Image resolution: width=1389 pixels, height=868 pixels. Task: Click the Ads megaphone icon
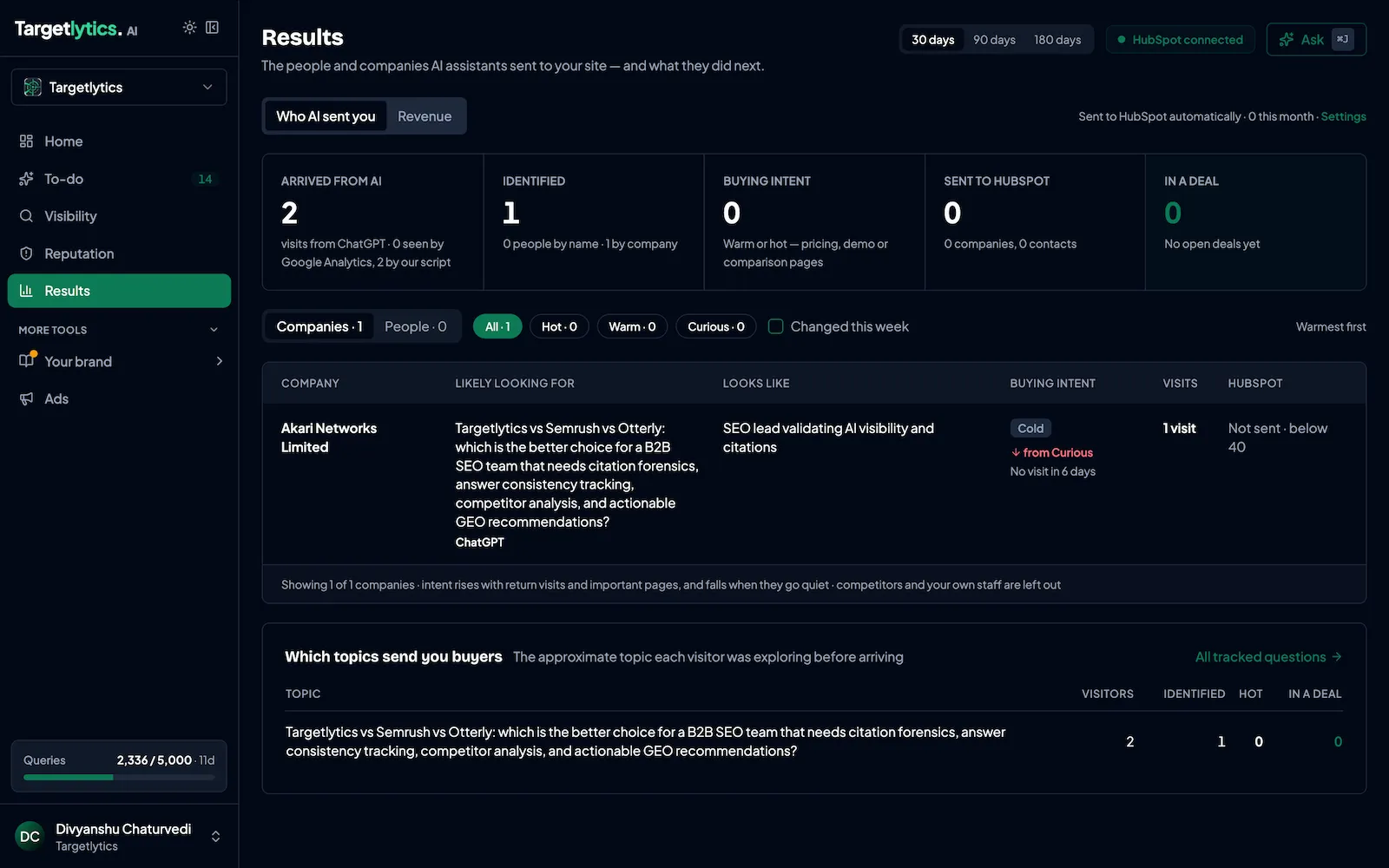tap(27, 398)
